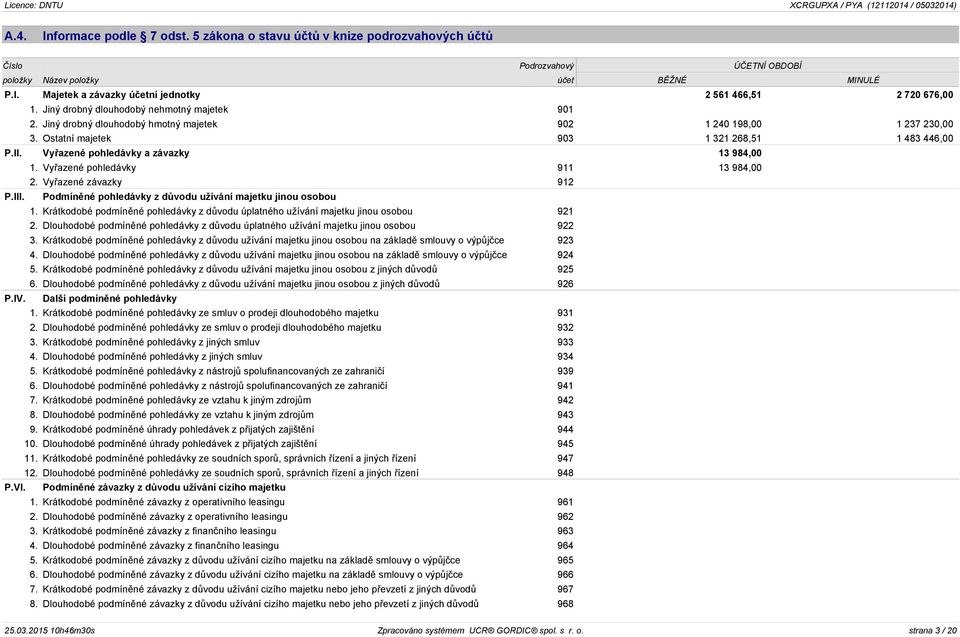The image size is (960, 637).
Task: Click the 'P.VI.' item number
Action: click(14, 488)
